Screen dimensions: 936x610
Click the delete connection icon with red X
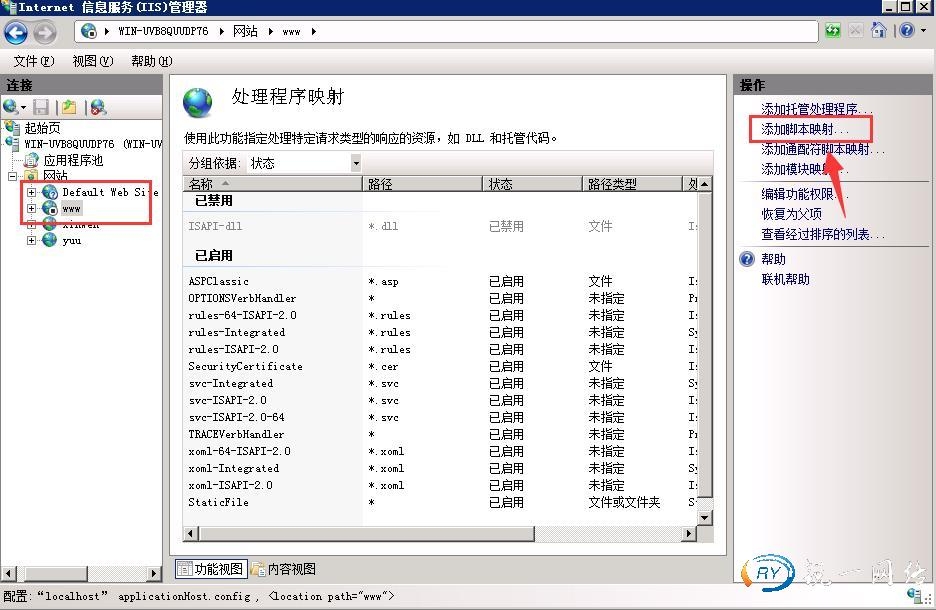tap(97, 107)
